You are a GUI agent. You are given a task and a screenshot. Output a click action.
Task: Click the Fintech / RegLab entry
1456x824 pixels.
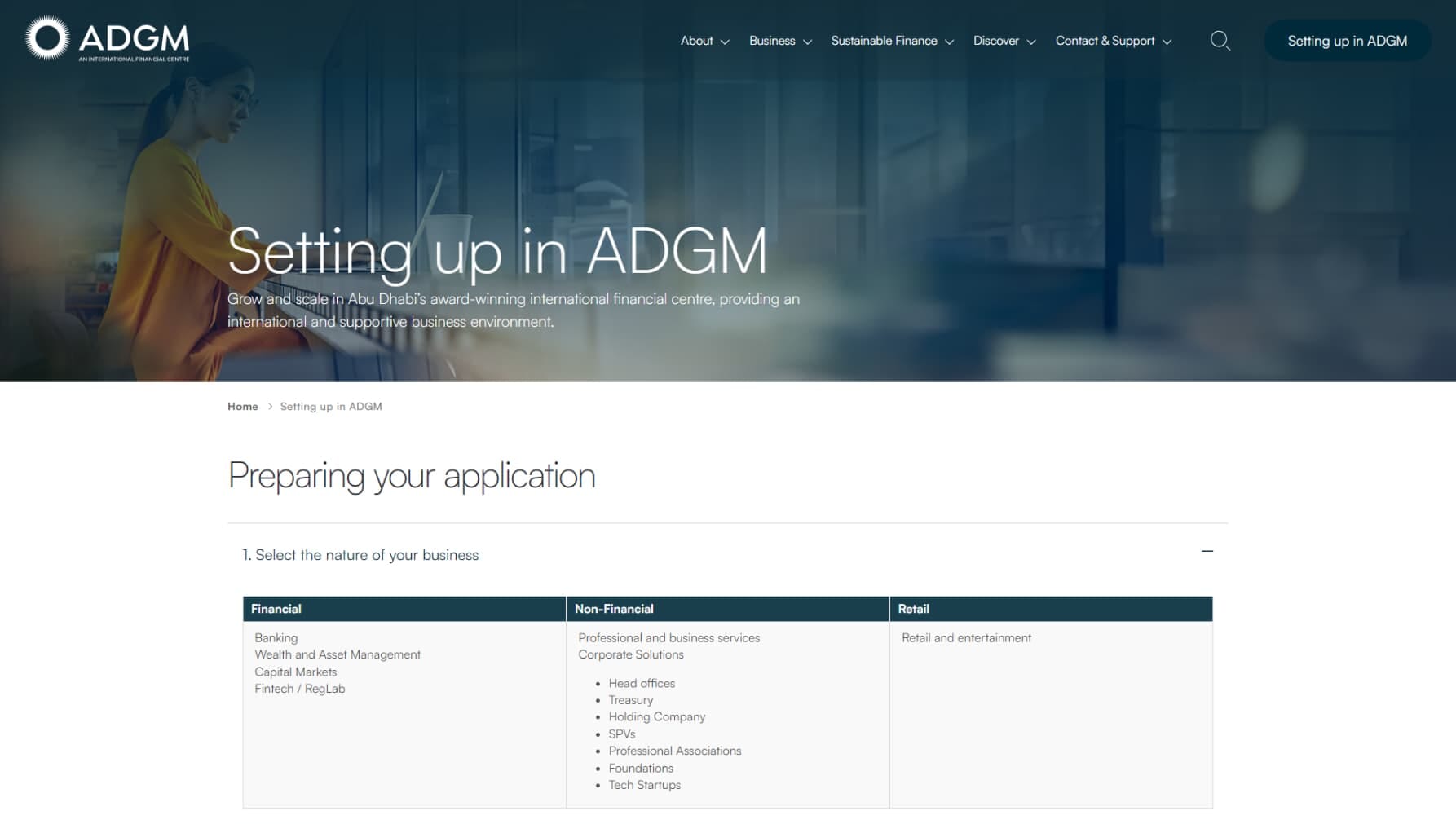[x=299, y=689]
